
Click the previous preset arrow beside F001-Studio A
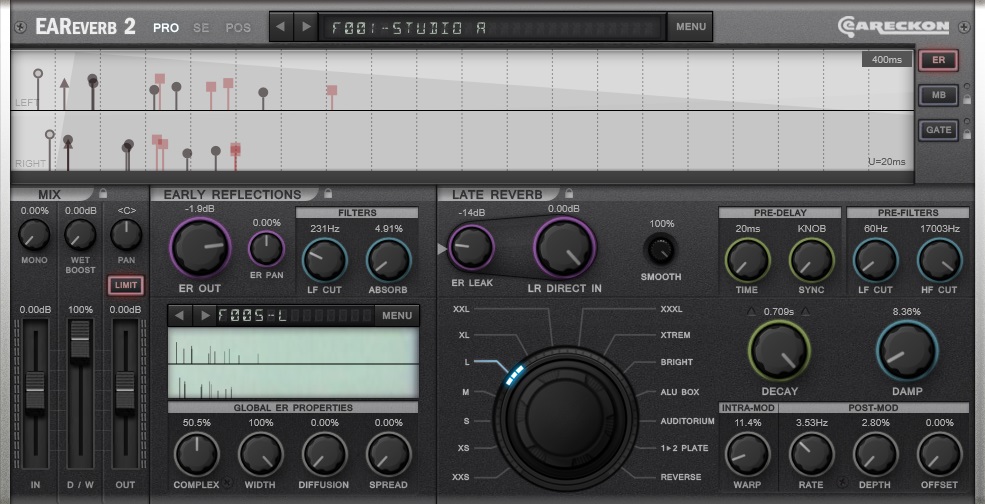coord(282,27)
